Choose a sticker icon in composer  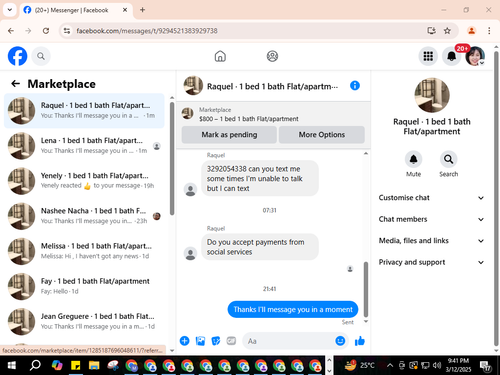pyautogui.click(x=216, y=341)
